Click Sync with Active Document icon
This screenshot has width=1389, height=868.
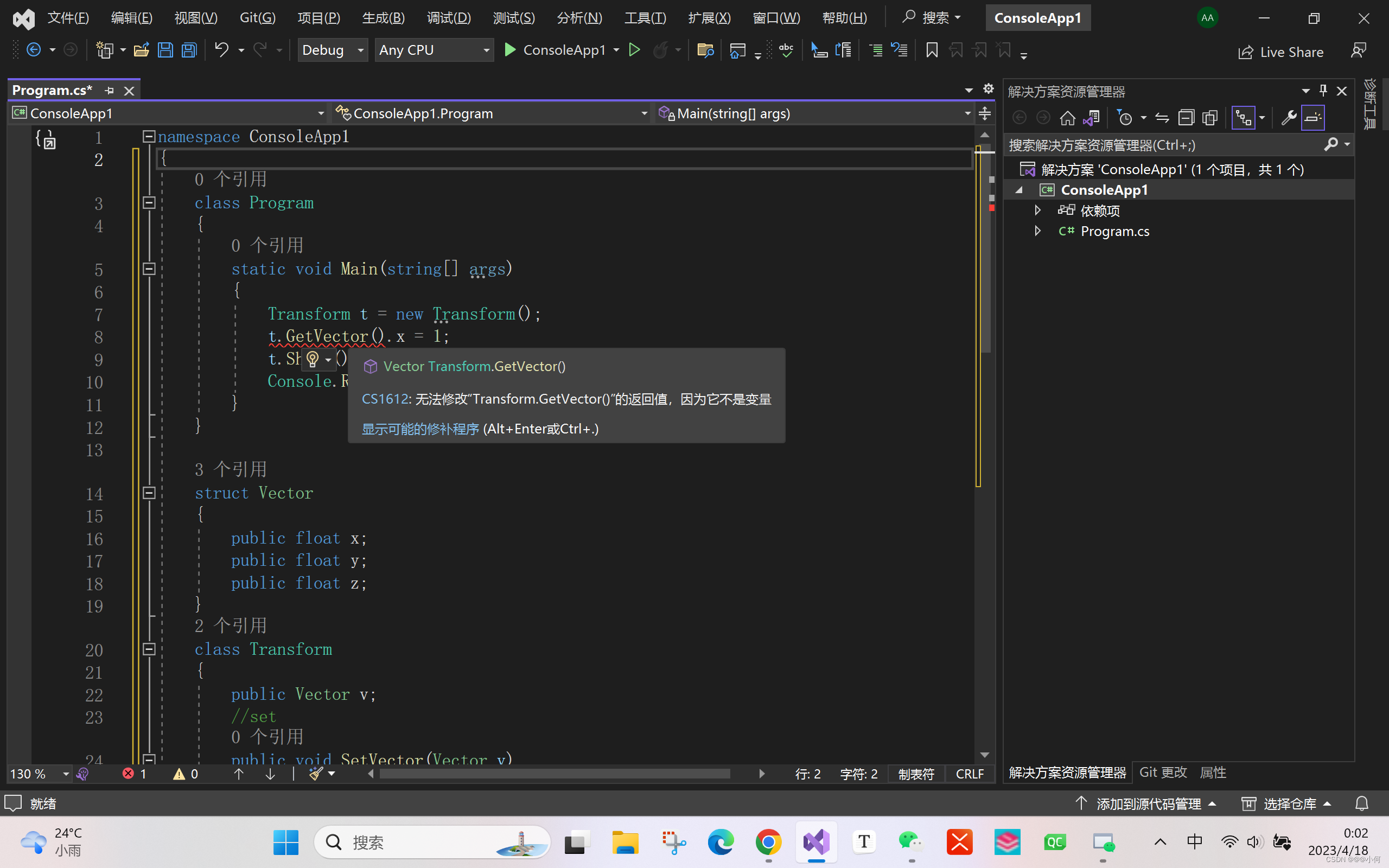tap(1162, 118)
